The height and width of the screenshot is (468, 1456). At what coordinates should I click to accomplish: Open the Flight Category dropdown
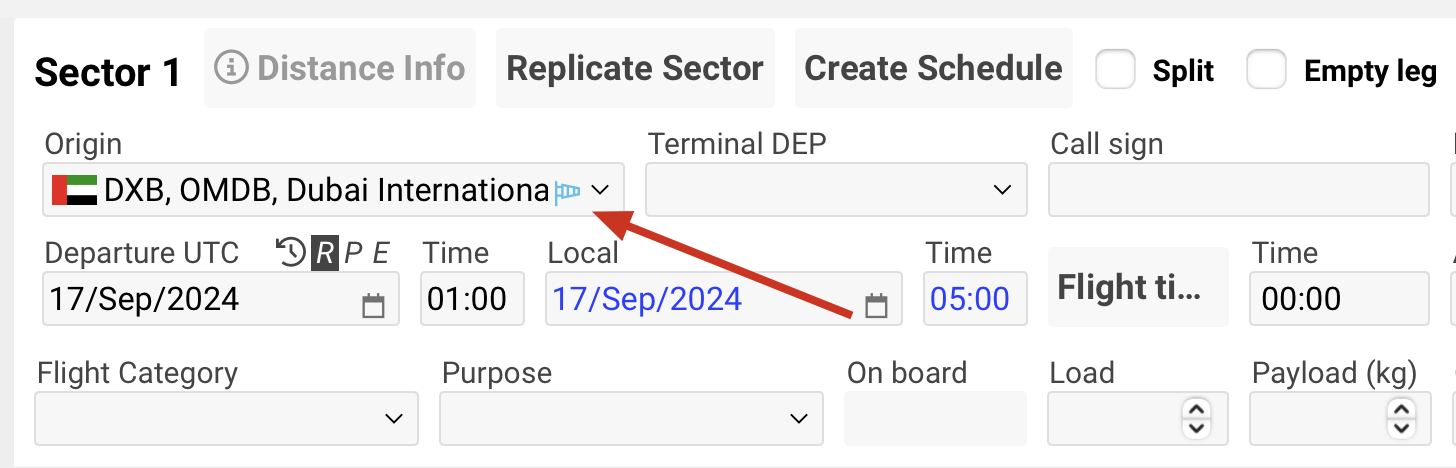click(x=394, y=418)
